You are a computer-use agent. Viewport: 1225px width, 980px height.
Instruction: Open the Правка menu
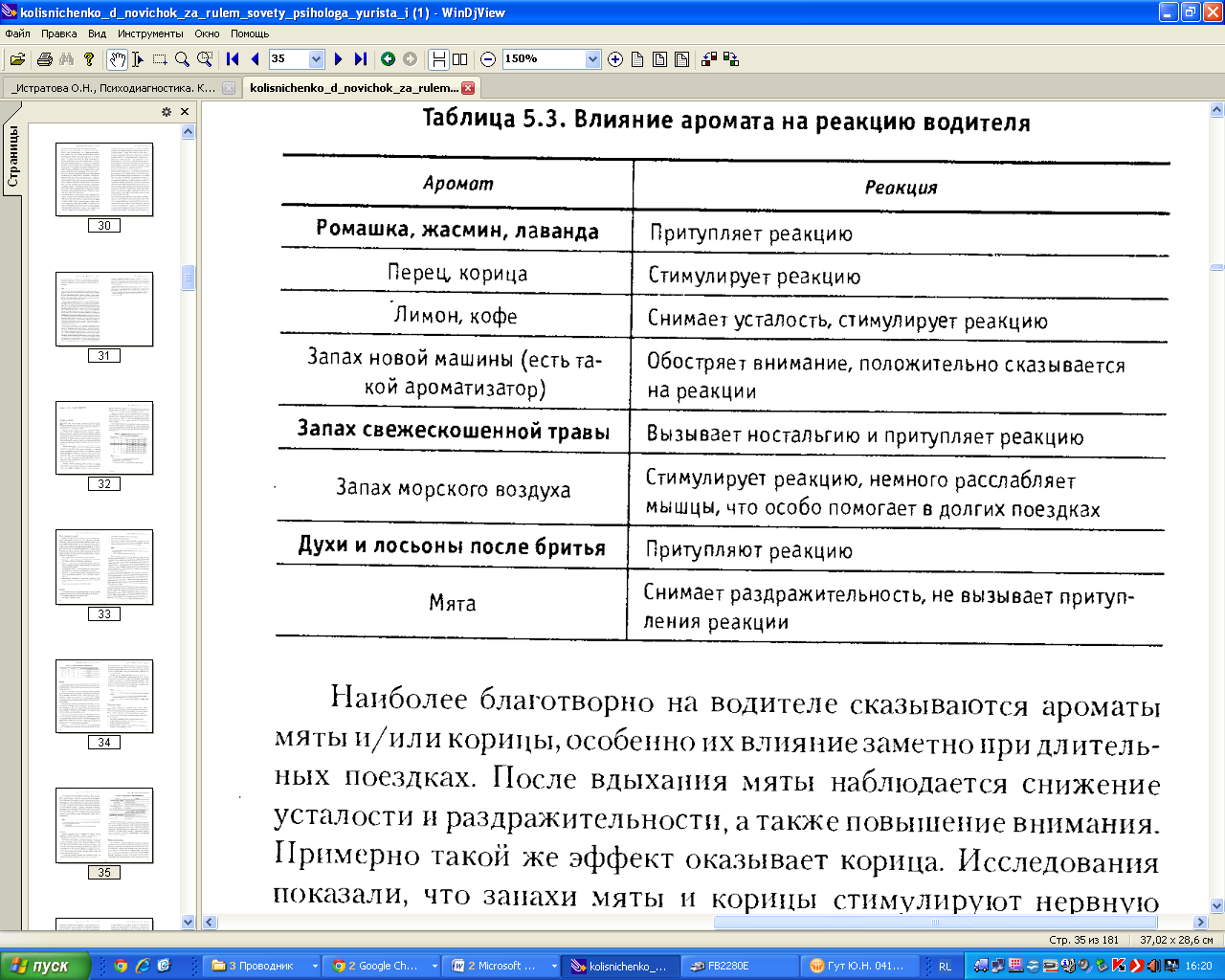[x=58, y=33]
